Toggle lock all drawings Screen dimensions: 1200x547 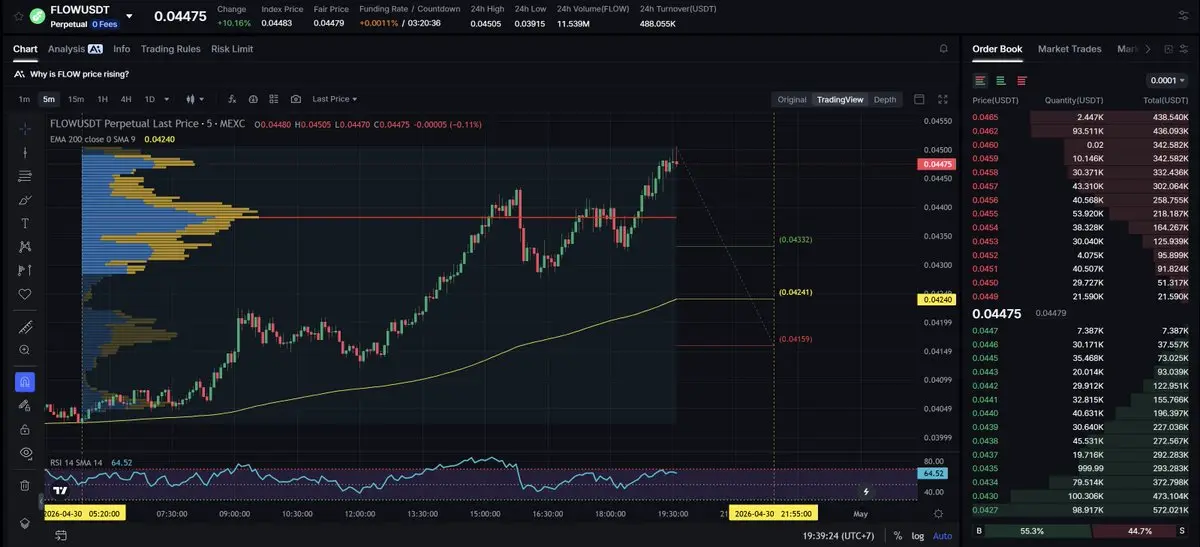click(25, 428)
